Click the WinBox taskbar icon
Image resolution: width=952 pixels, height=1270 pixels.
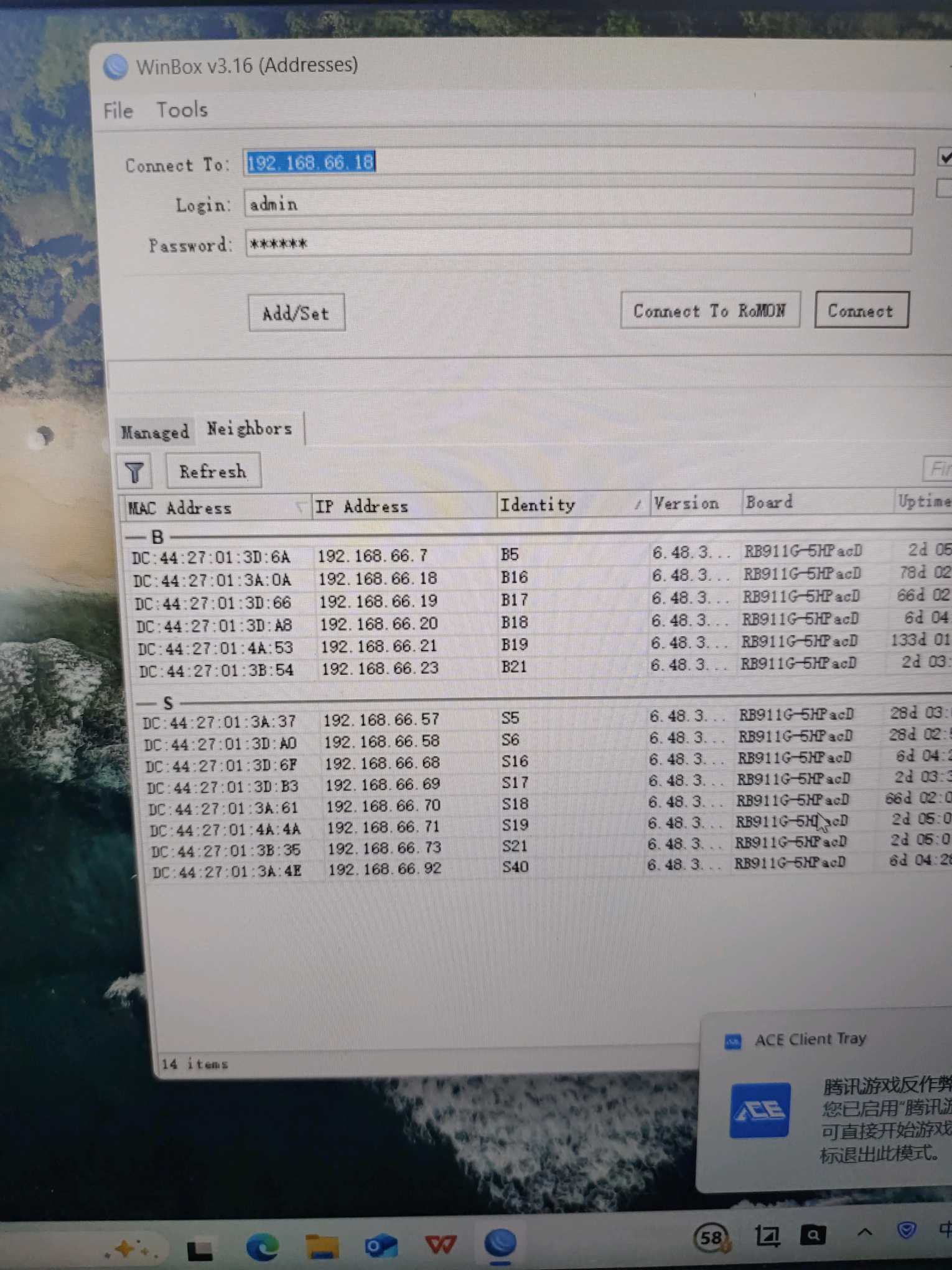500,1244
